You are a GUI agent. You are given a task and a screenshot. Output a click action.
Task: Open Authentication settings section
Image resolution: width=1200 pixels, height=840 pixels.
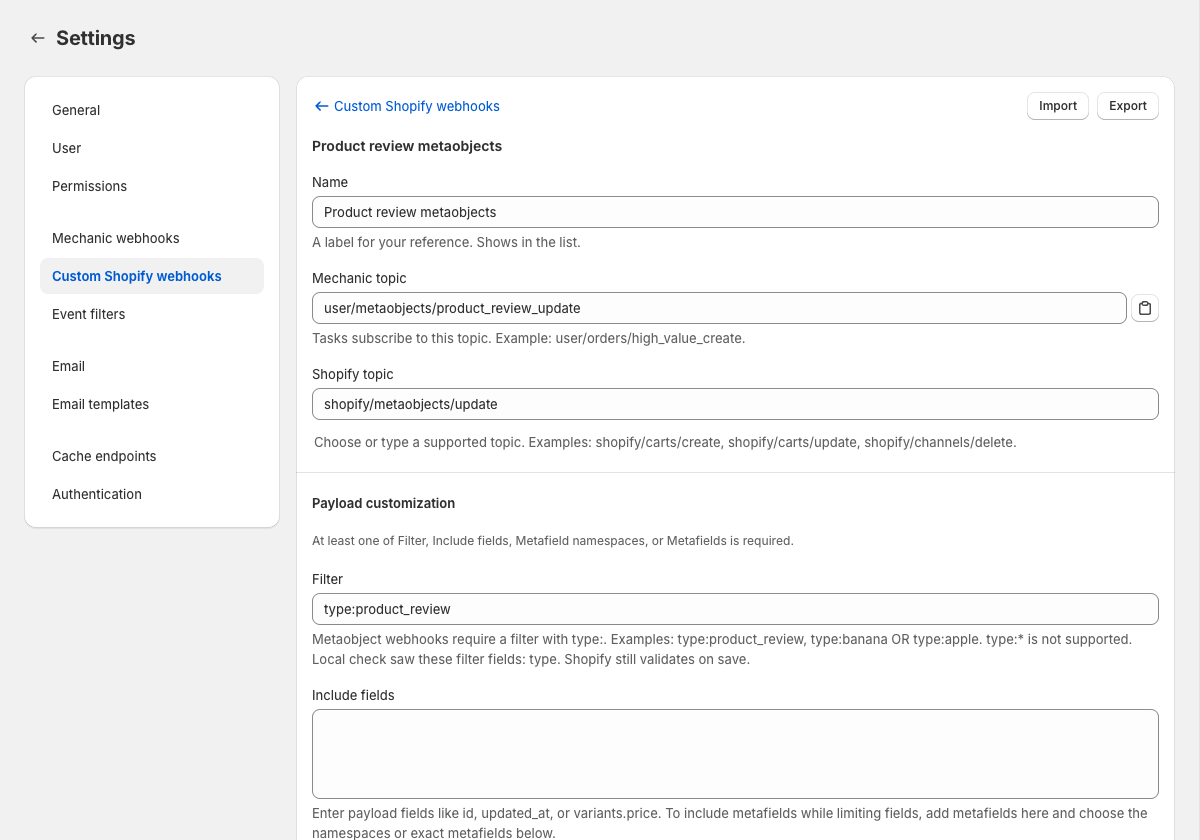tap(152, 494)
